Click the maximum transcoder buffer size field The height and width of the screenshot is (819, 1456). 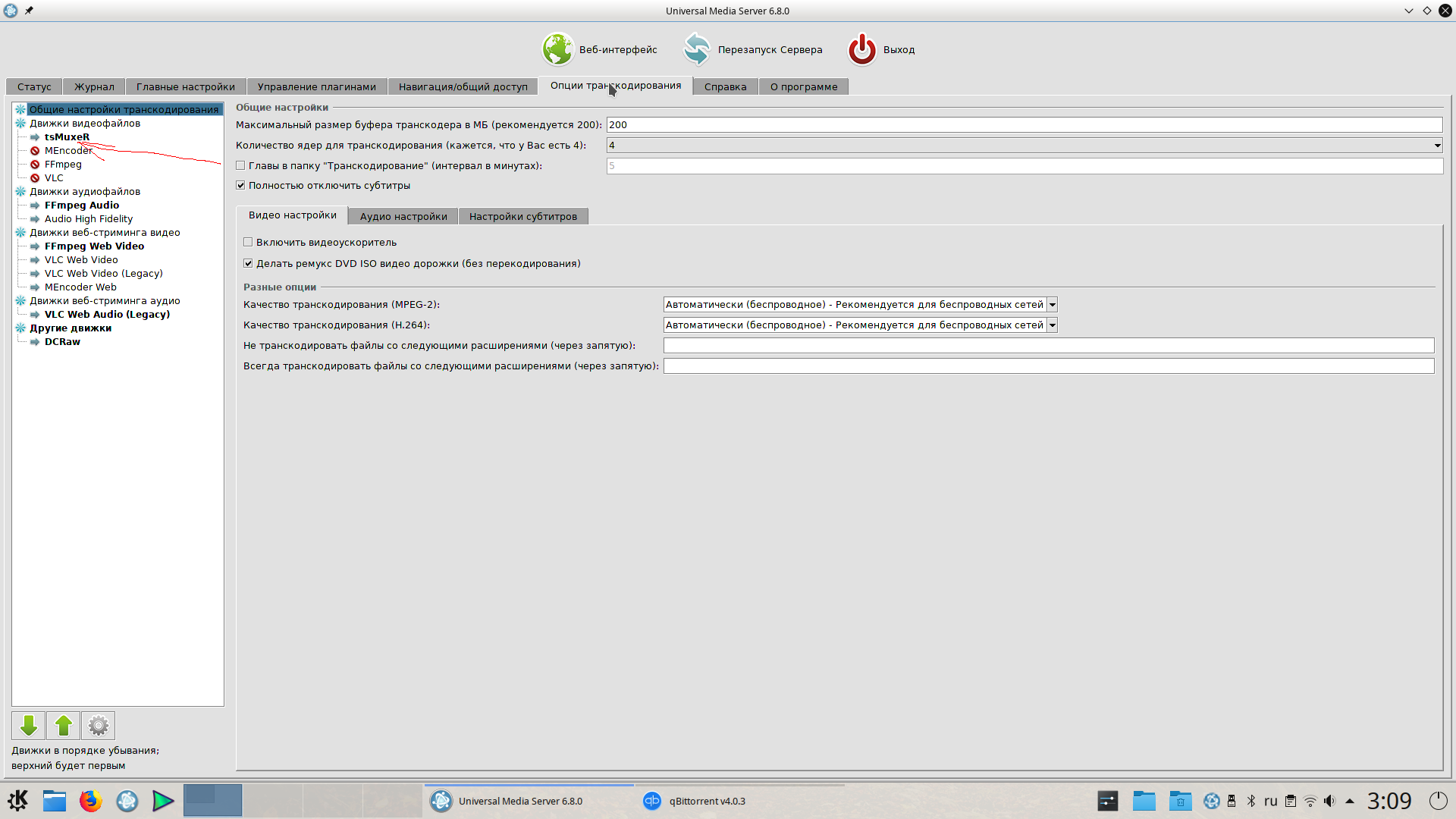tap(1024, 125)
